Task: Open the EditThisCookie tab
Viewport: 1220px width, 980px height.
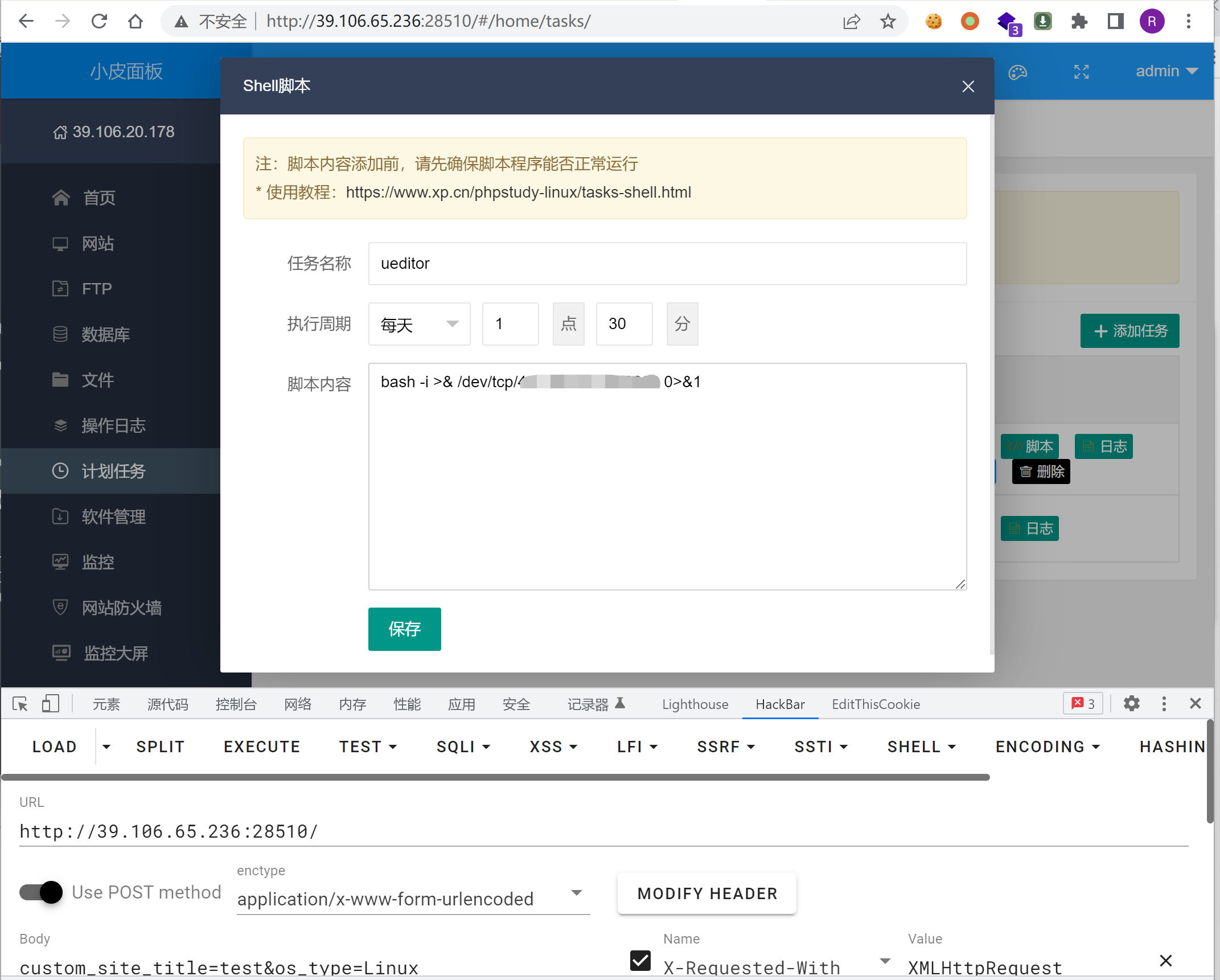Action: tap(875, 704)
